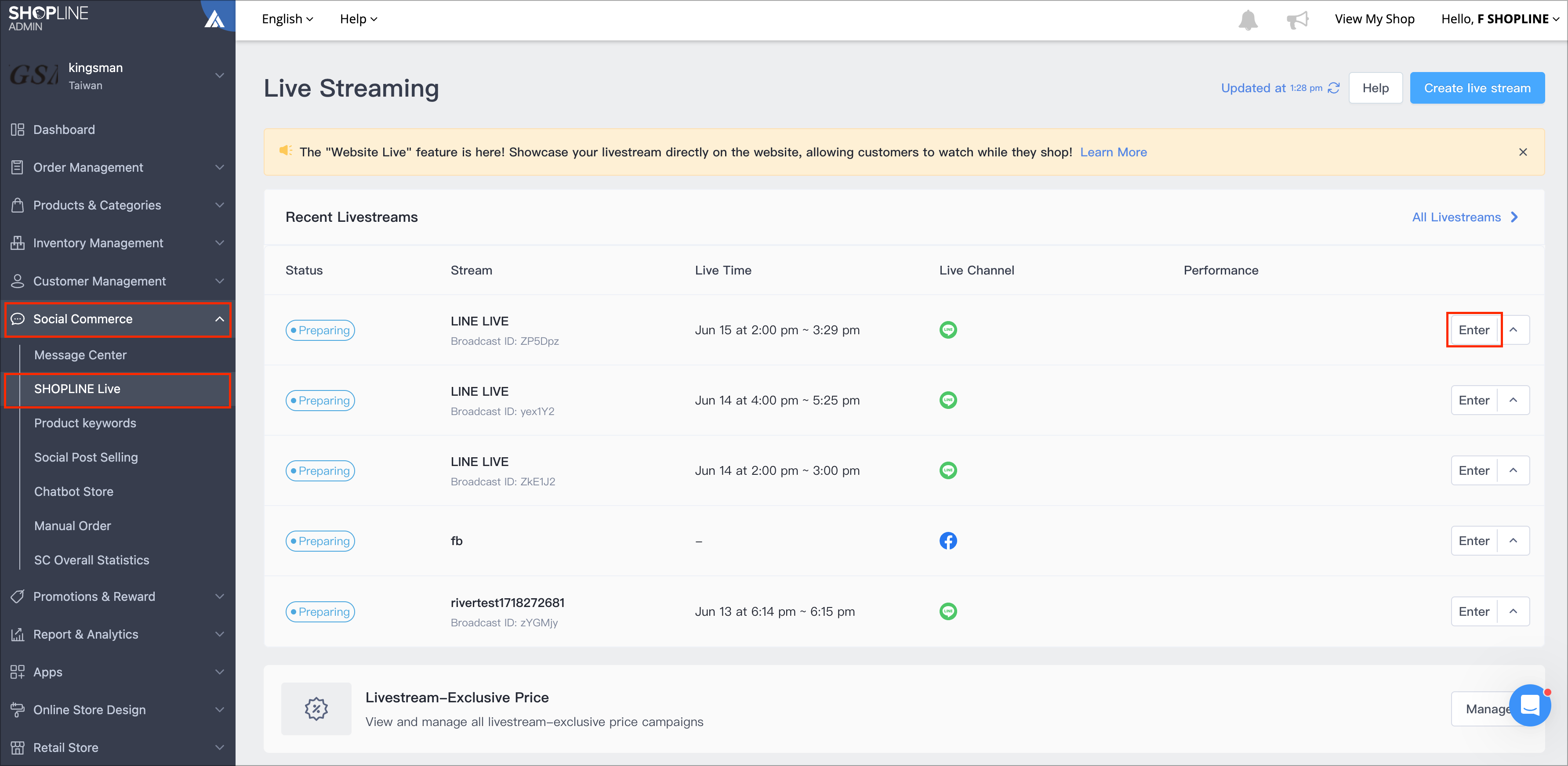Expand Promotions & Reward chevron
This screenshot has width=1568, height=766.
pyautogui.click(x=220, y=596)
